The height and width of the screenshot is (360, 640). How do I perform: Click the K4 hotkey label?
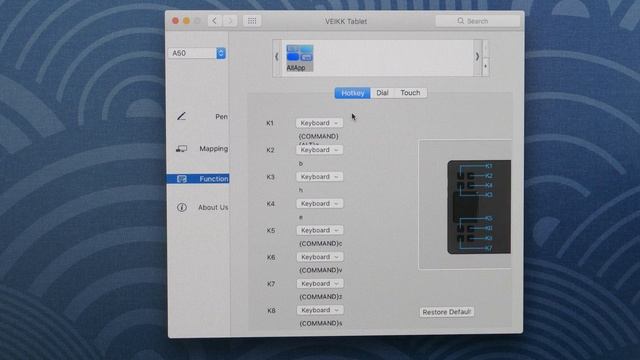(x=271, y=204)
